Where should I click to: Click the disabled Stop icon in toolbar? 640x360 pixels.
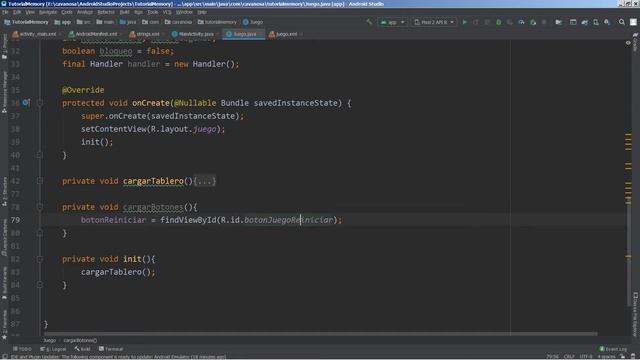tap(544, 22)
